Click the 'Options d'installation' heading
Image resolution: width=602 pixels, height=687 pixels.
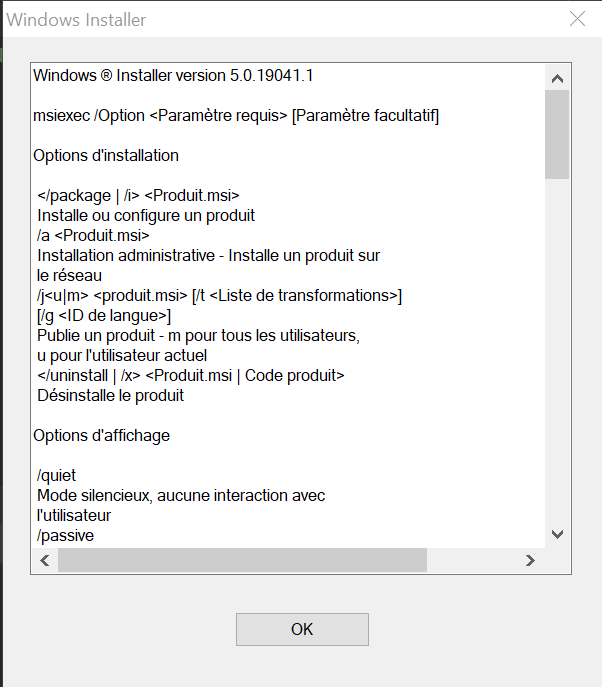coord(106,156)
